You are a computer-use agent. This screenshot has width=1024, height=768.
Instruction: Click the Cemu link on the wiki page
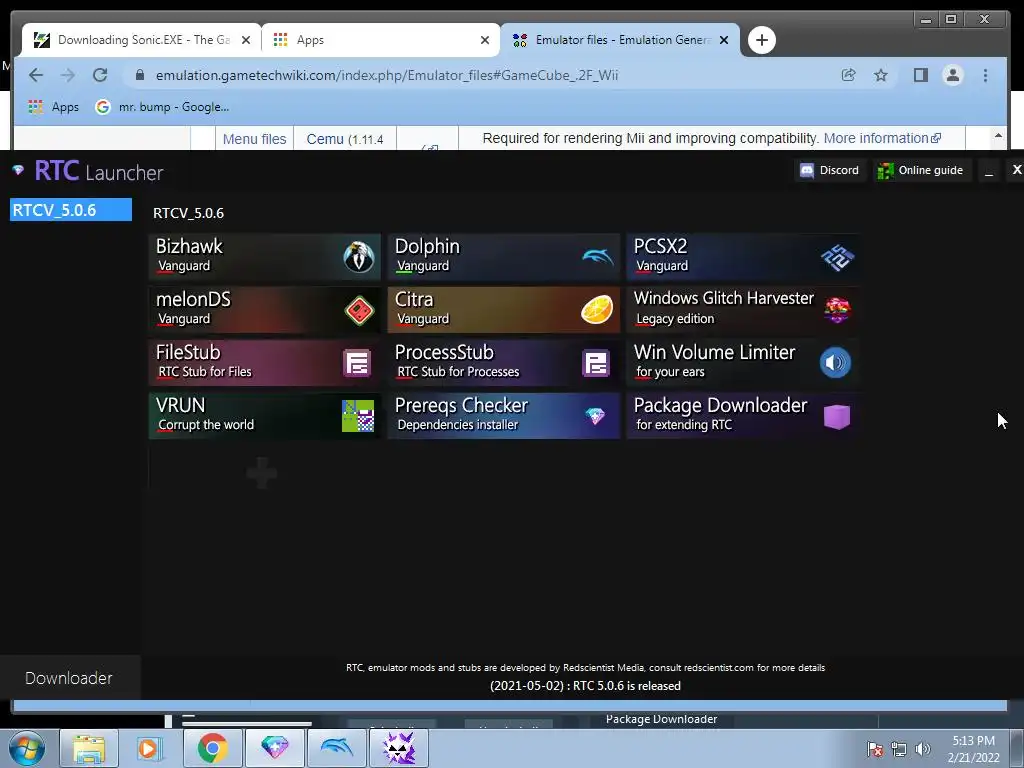325,139
